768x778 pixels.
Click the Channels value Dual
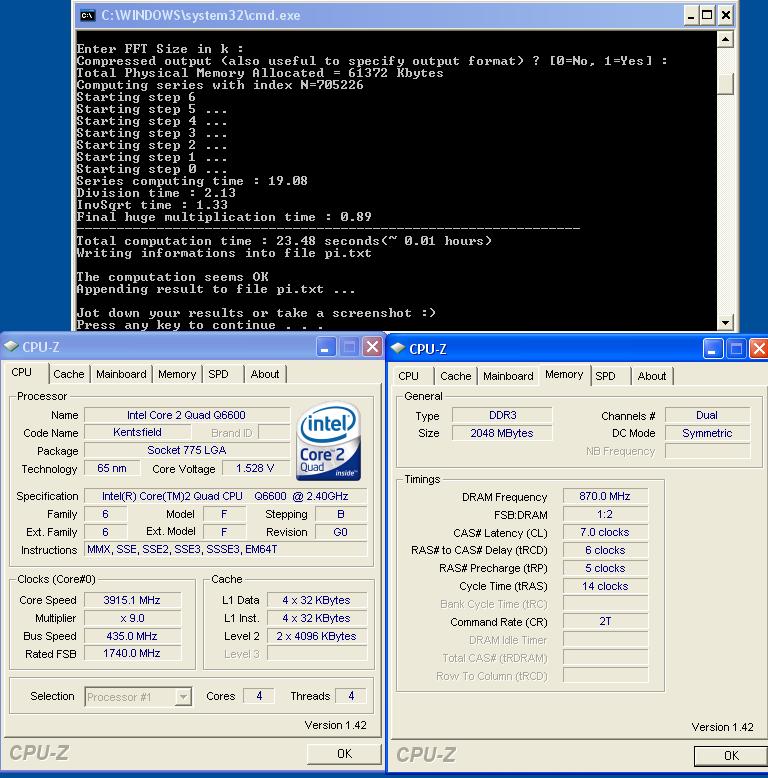click(707, 415)
